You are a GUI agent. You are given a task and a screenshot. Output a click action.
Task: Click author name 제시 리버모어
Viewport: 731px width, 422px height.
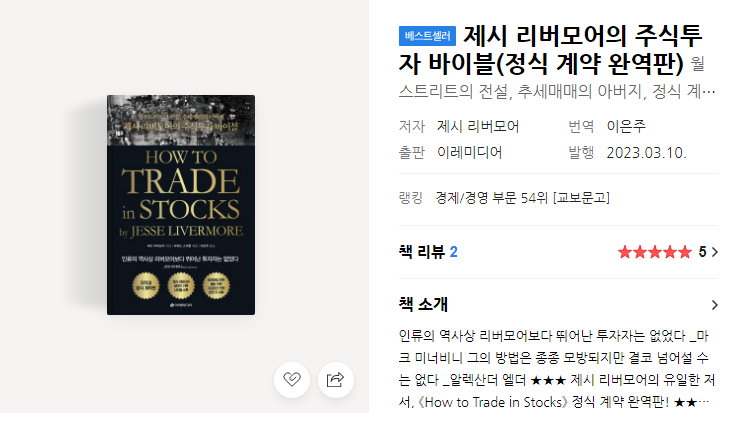click(x=478, y=126)
